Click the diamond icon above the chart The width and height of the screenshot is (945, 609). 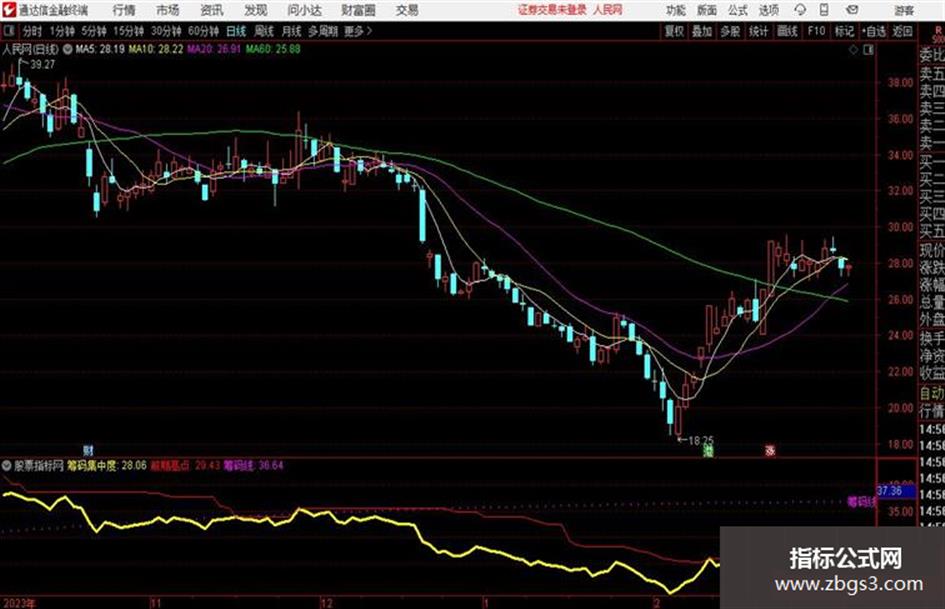[853, 50]
